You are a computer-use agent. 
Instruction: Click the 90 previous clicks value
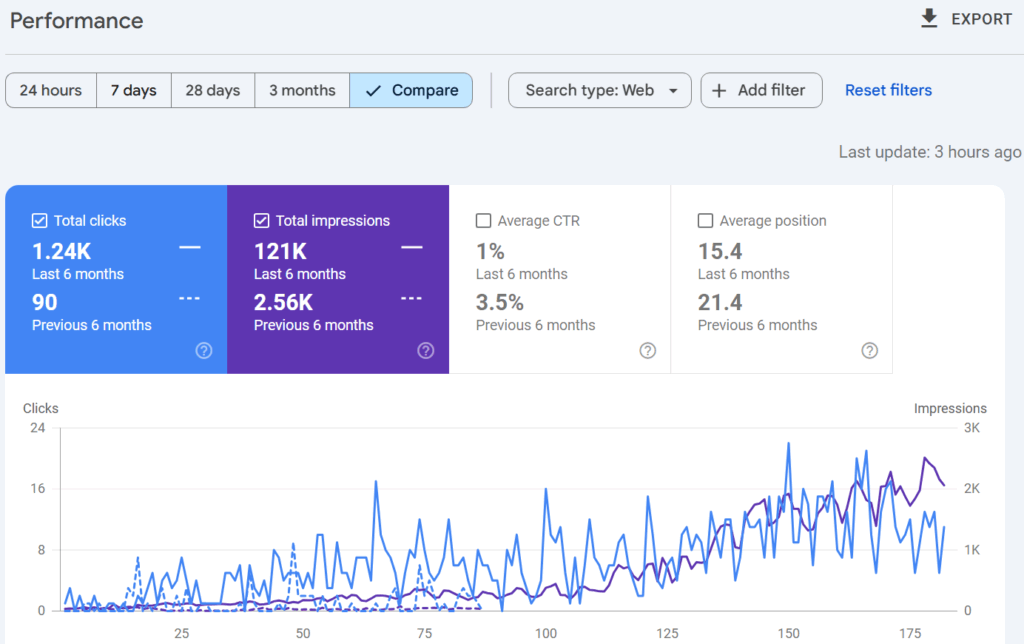pos(44,302)
